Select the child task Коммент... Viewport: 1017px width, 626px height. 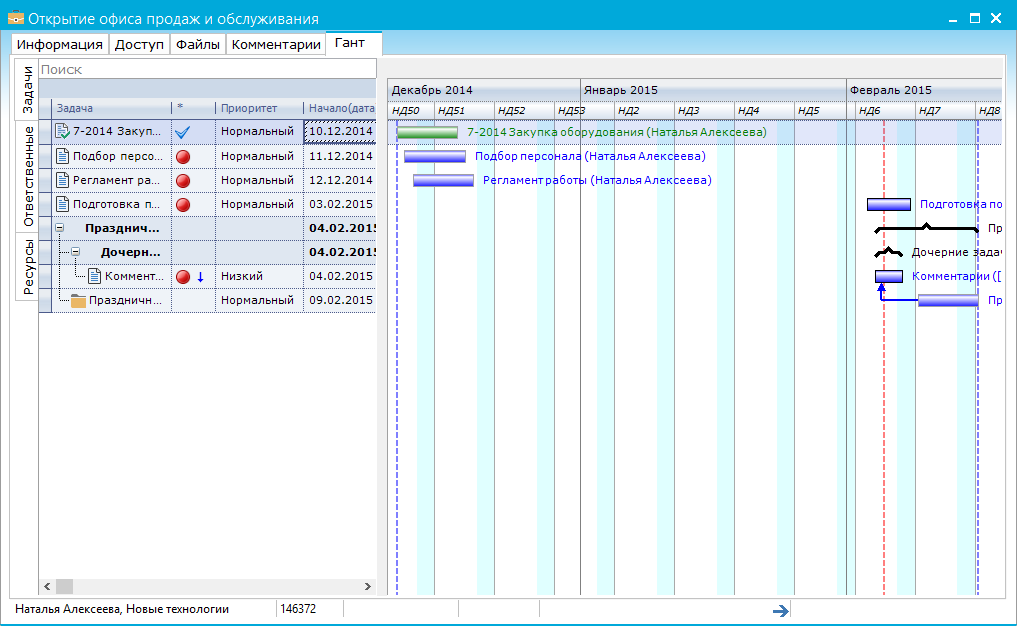coord(134,276)
